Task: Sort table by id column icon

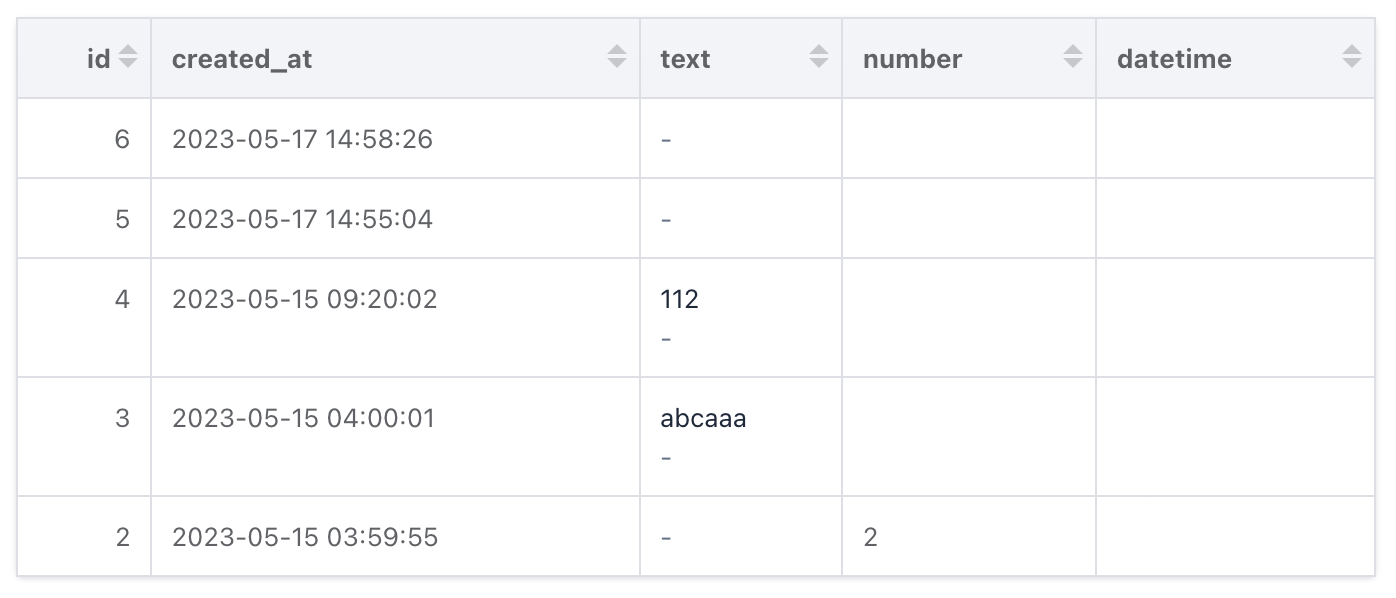Action: [x=127, y=58]
